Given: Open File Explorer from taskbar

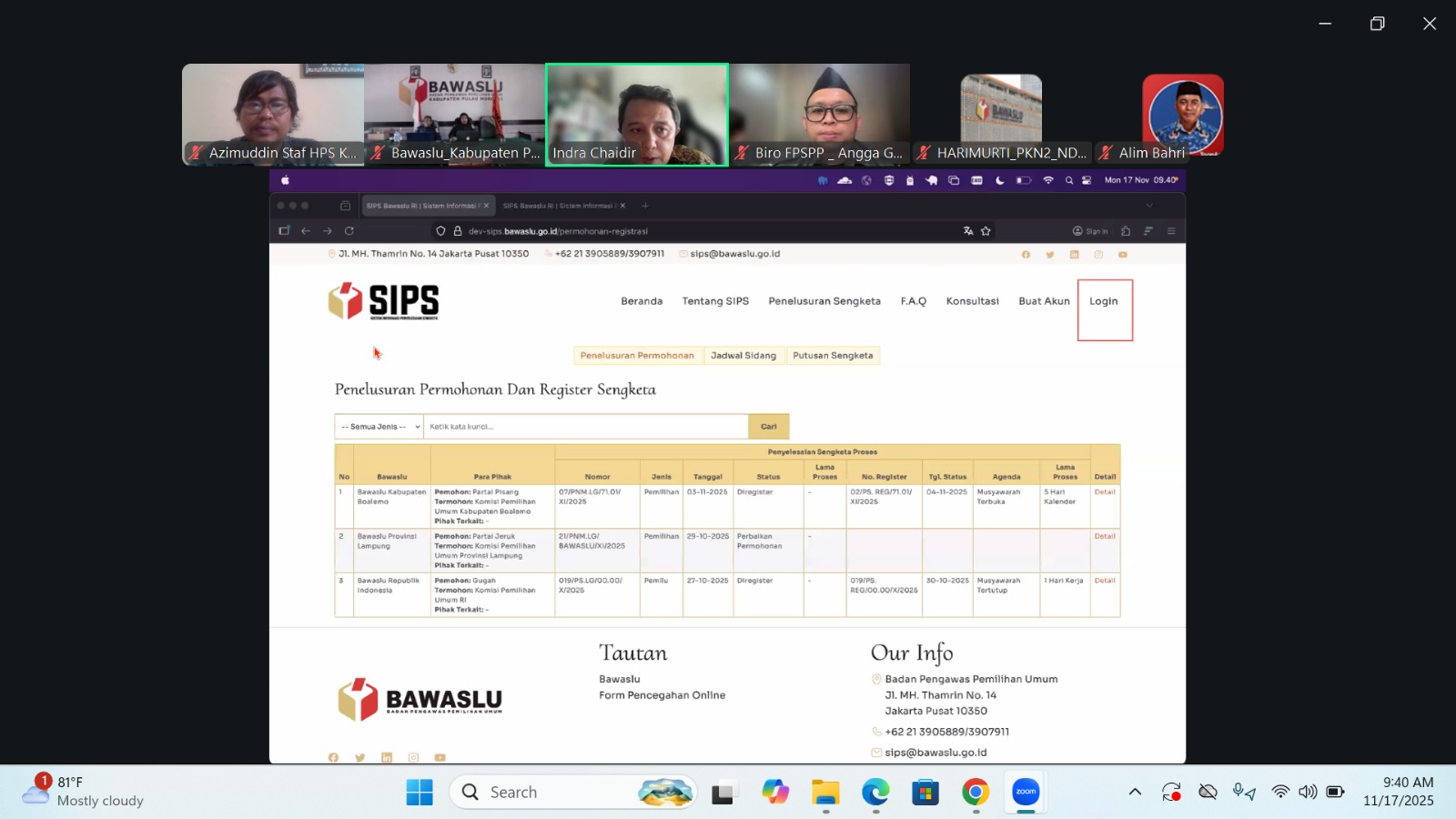Looking at the screenshot, I should tap(825, 793).
